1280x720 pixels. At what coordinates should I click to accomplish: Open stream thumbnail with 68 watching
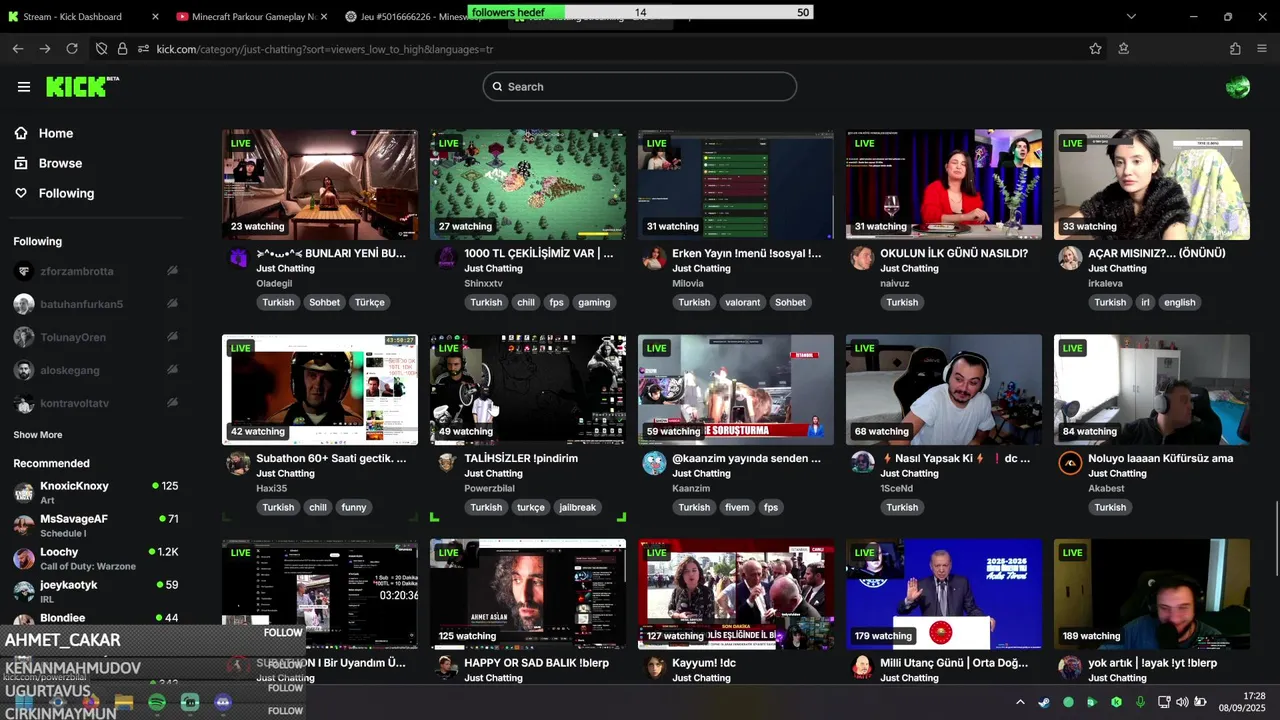pos(944,389)
